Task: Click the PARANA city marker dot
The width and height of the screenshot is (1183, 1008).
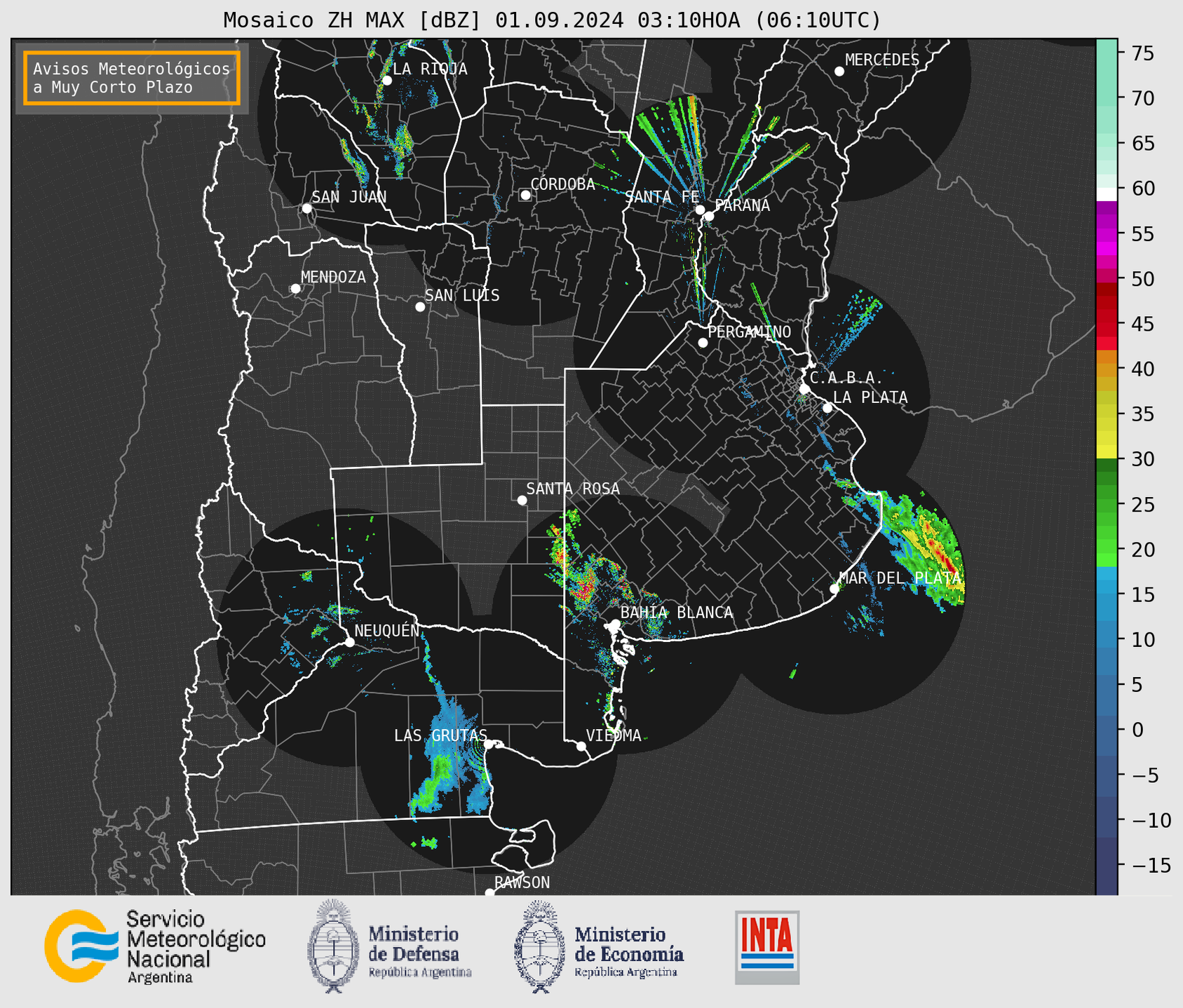Action: point(709,216)
